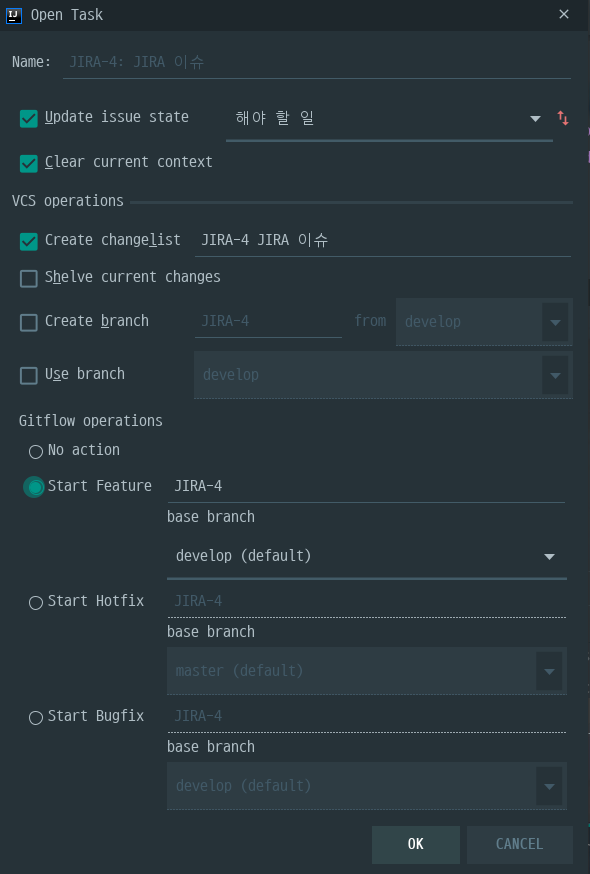The width and height of the screenshot is (590, 874).
Task: Open the issue state dropdown
Action: (x=389, y=119)
